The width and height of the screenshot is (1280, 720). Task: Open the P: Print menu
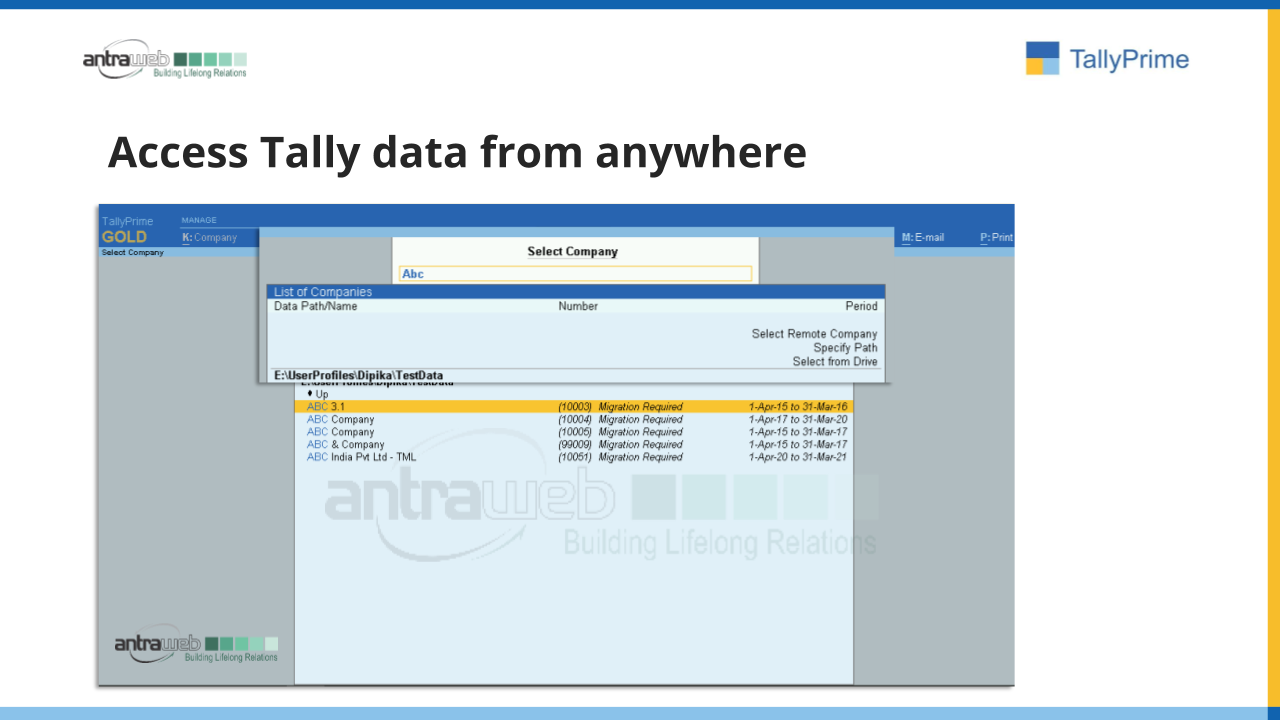(x=996, y=238)
